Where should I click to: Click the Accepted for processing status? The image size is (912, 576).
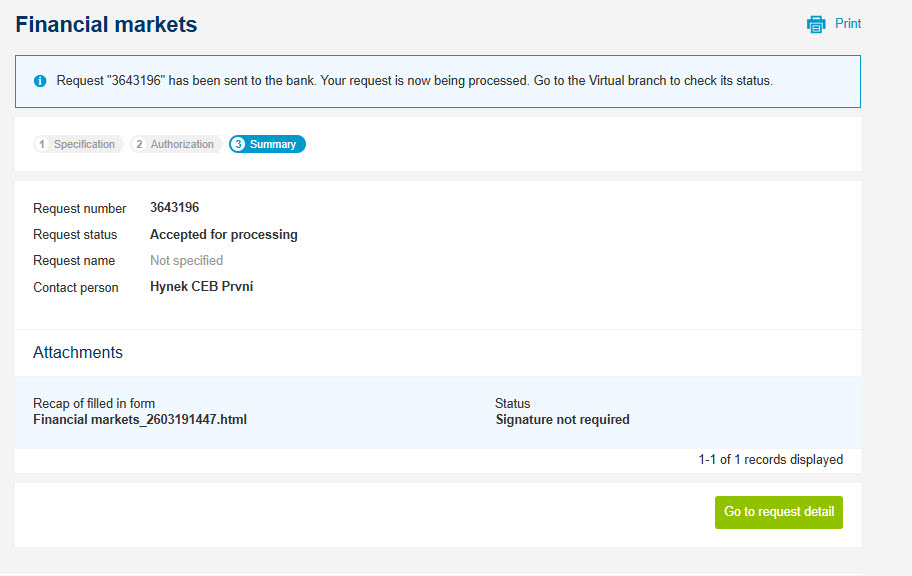[x=224, y=234]
